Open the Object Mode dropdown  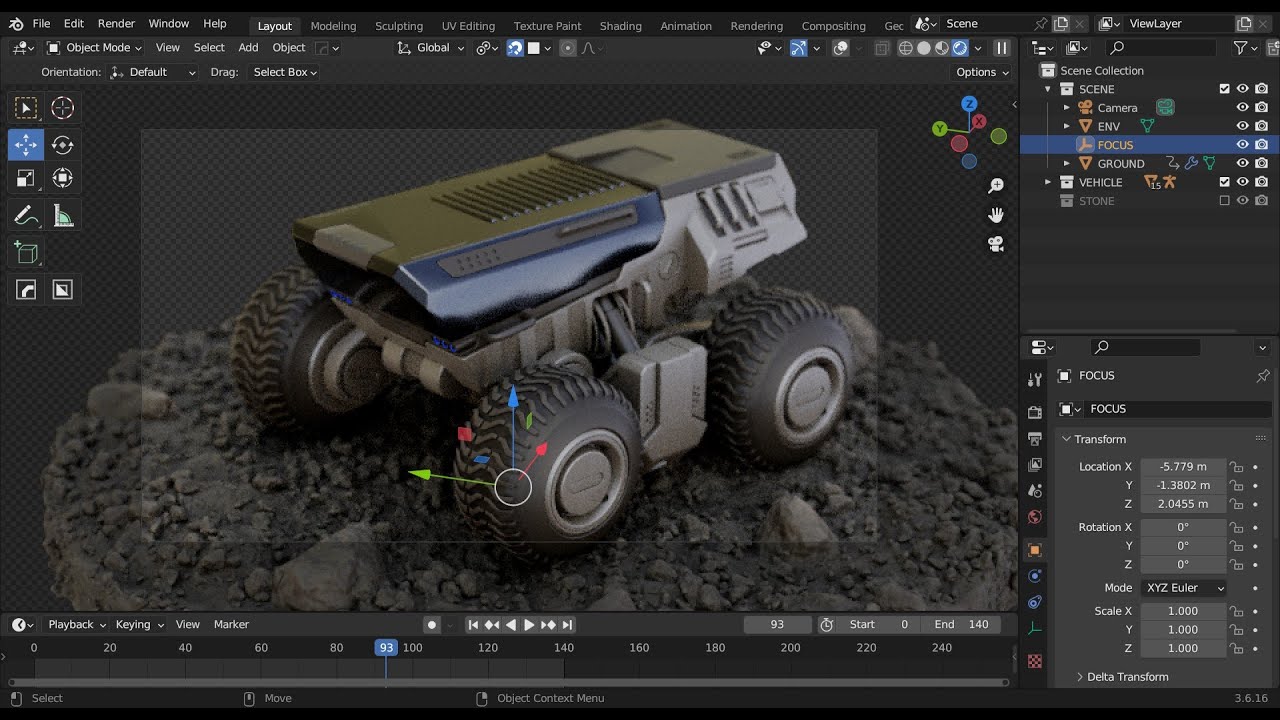95,48
